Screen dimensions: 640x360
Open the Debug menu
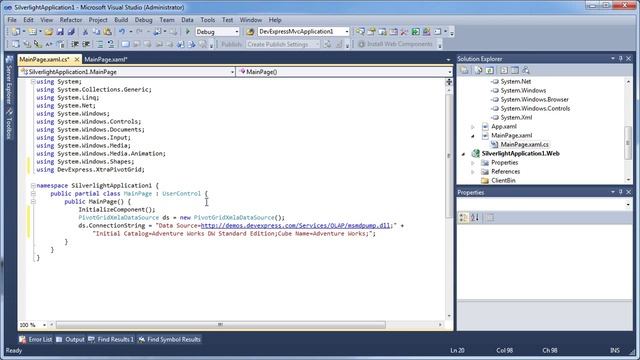pos(143,20)
